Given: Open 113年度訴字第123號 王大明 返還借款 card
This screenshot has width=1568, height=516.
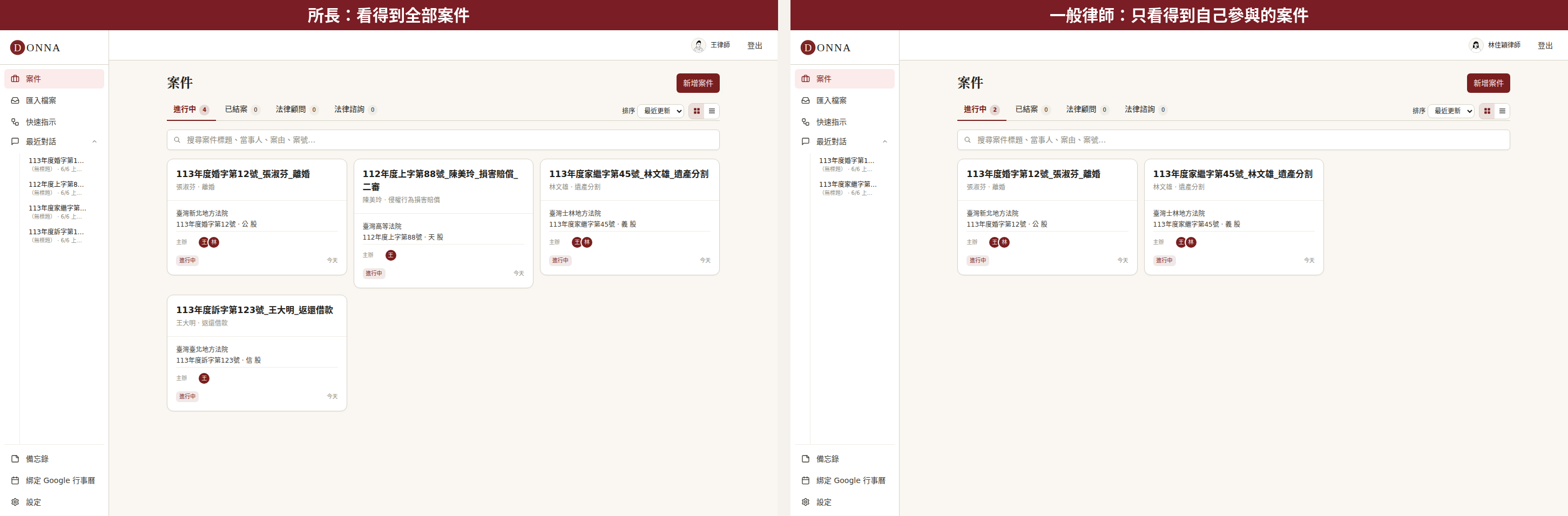Looking at the screenshot, I should tap(257, 353).
